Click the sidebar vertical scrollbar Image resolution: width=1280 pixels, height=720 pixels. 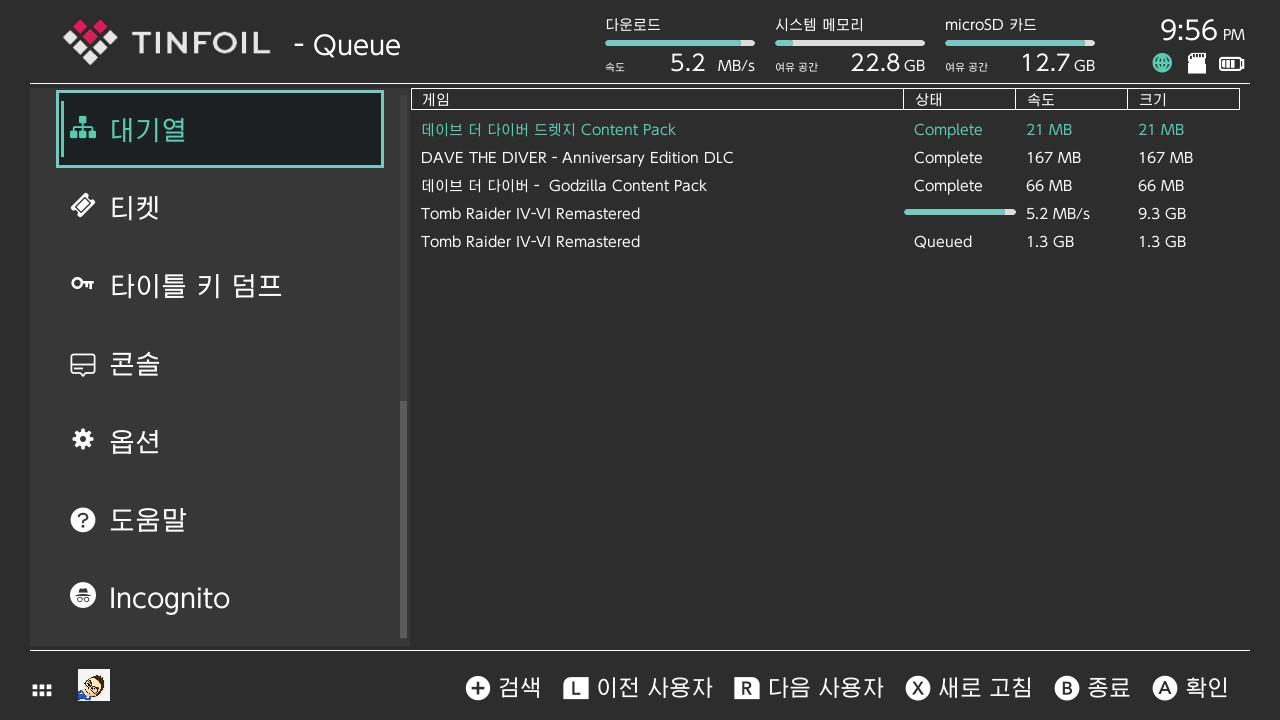tap(404, 519)
